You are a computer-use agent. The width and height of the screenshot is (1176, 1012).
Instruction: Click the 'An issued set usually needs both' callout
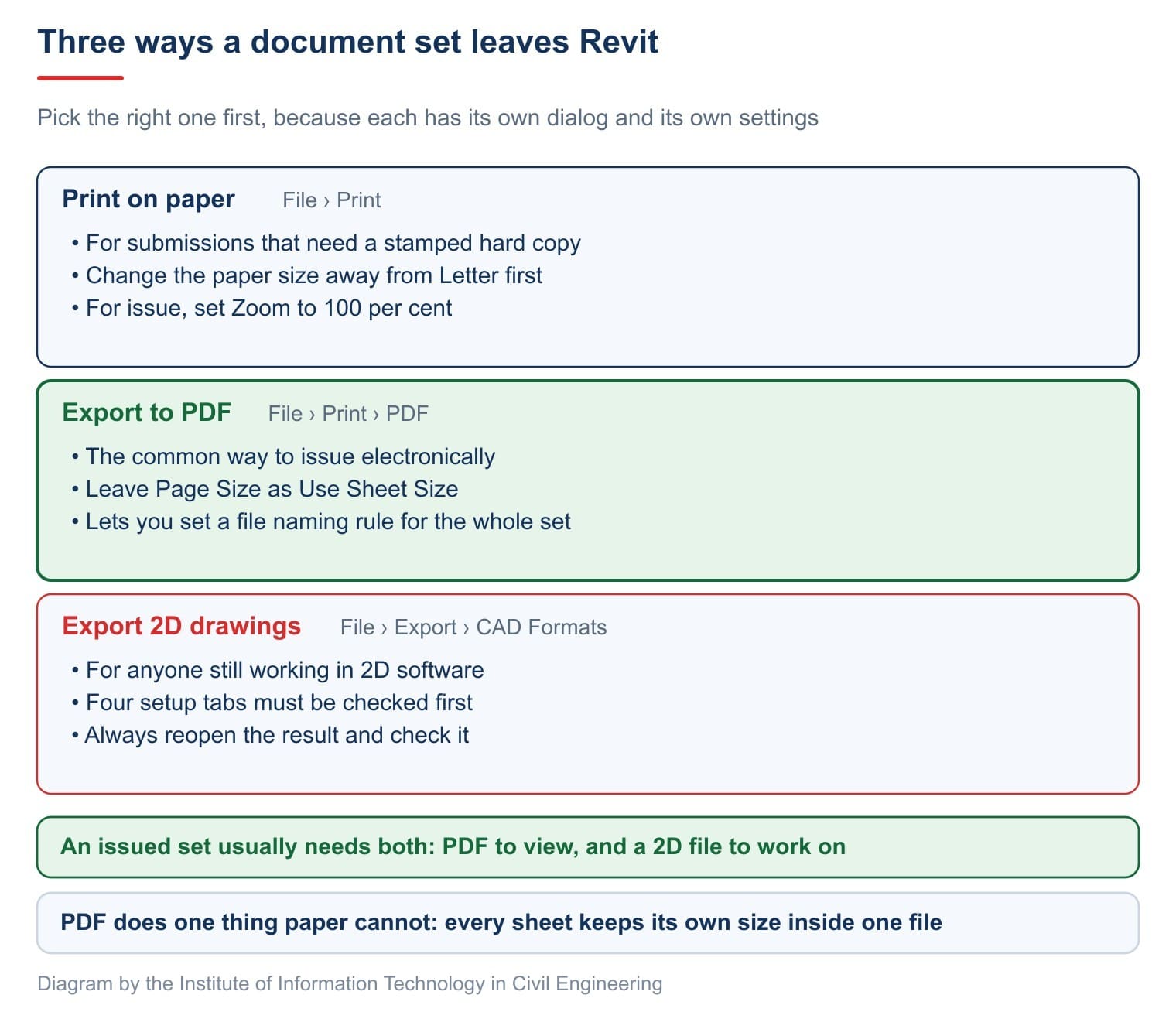point(588,847)
